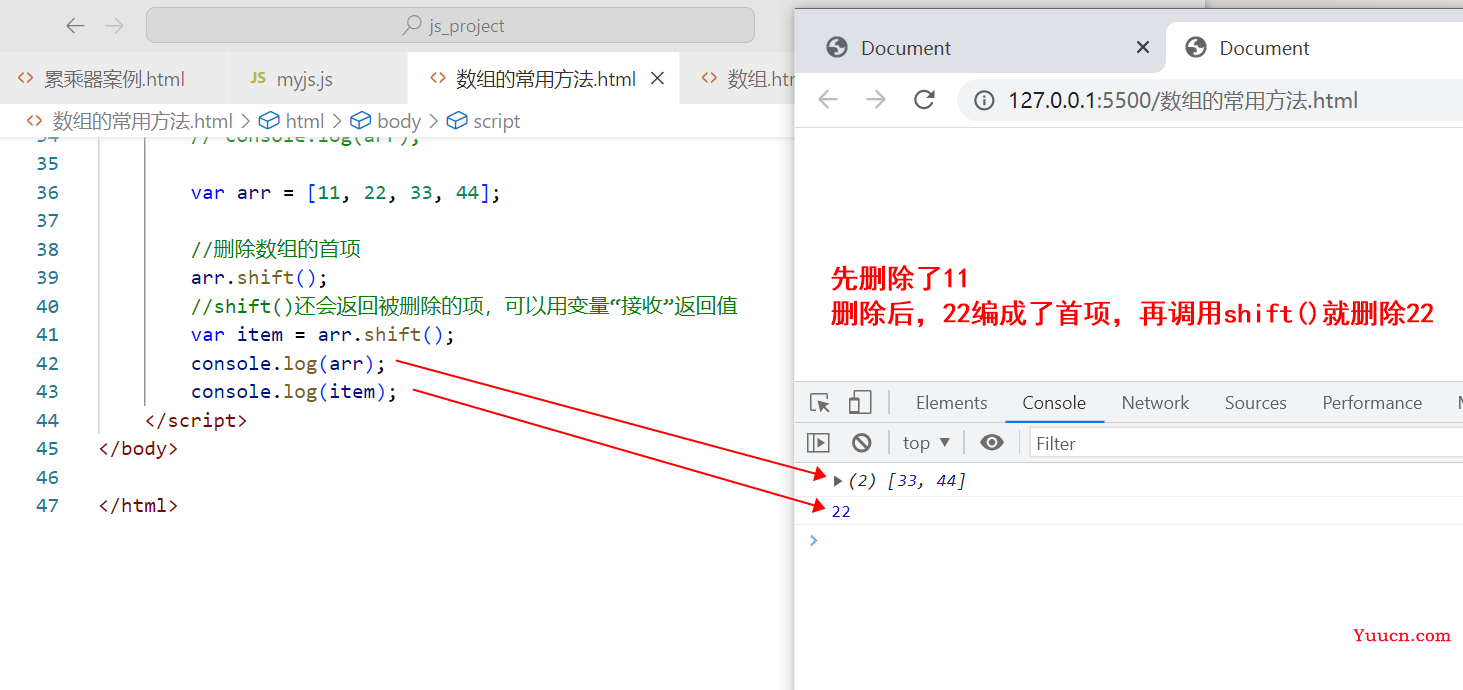The image size is (1463, 690).
Task: Click browser forward arrow button
Action: click(876, 100)
